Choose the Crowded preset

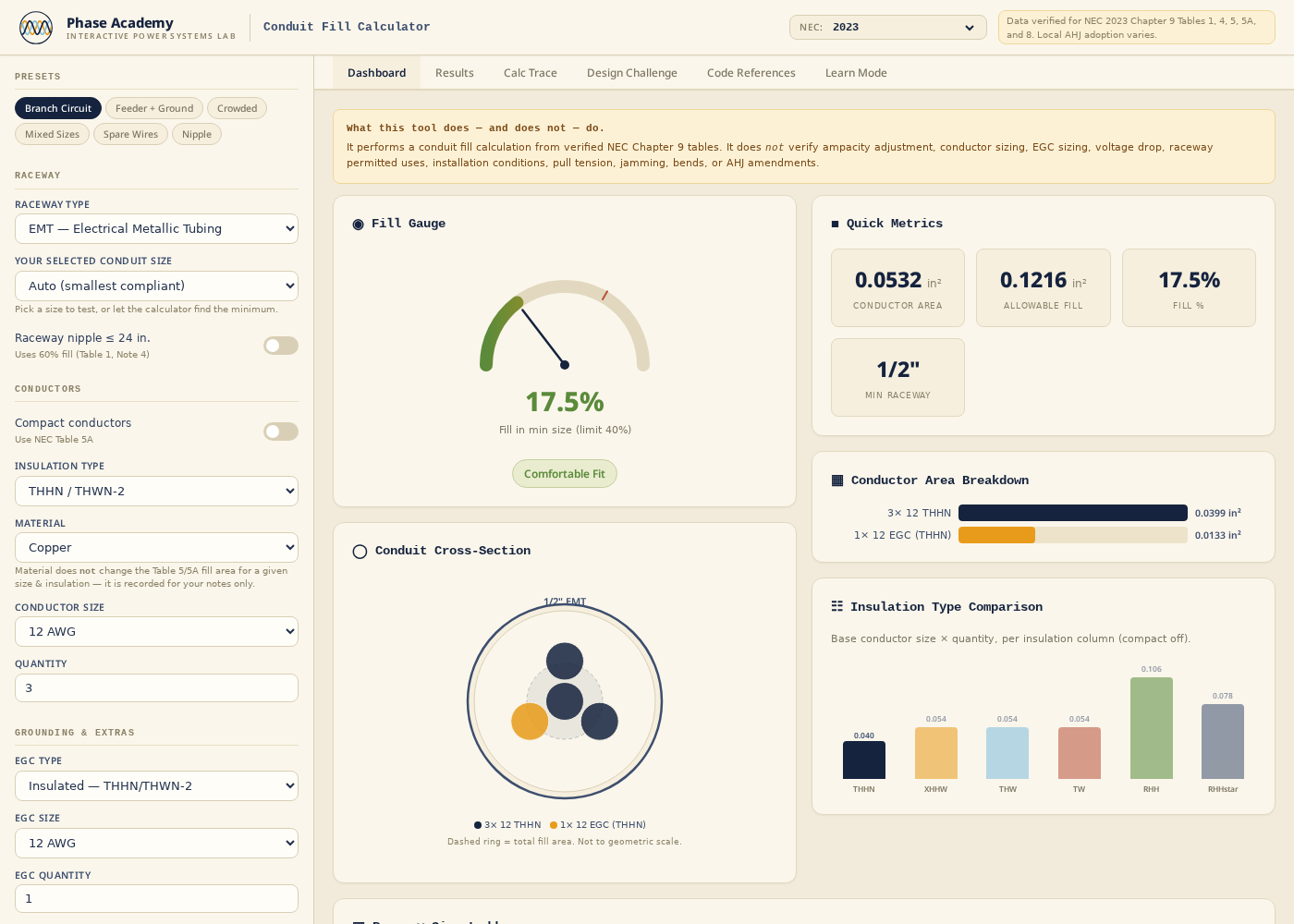point(238,108)
